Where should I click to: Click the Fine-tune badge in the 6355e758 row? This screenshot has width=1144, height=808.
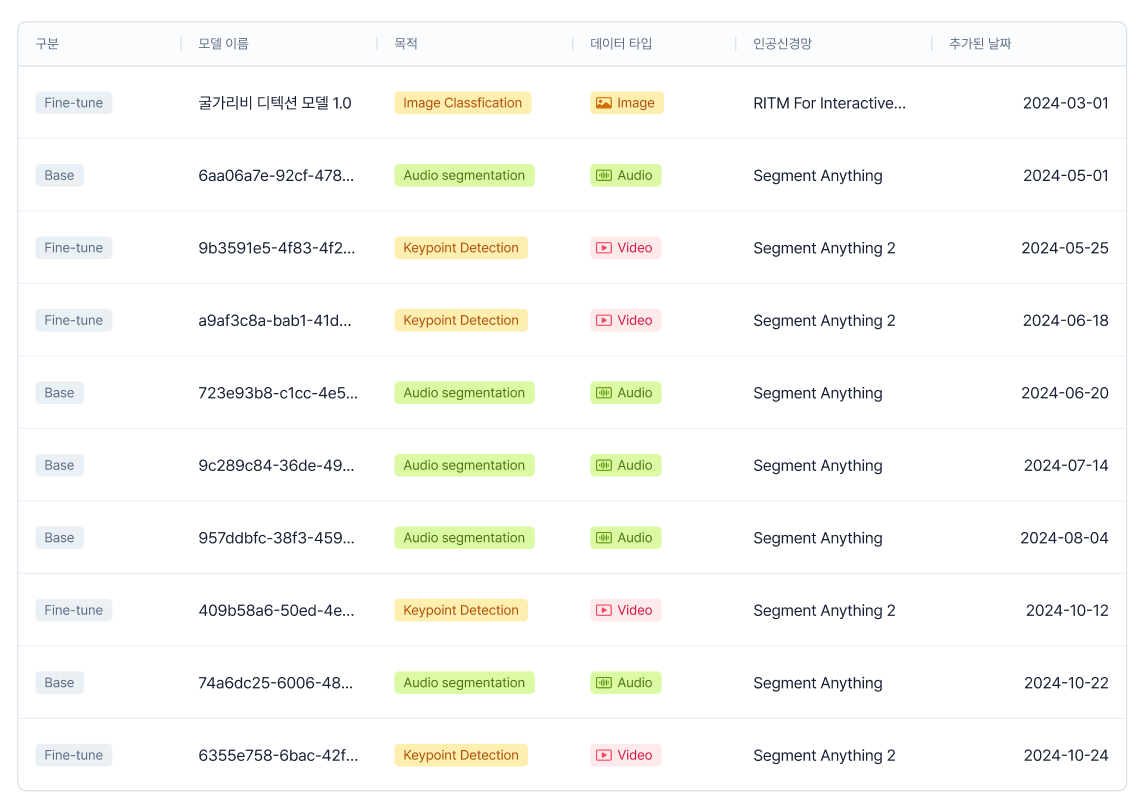[x=74, y=755]
